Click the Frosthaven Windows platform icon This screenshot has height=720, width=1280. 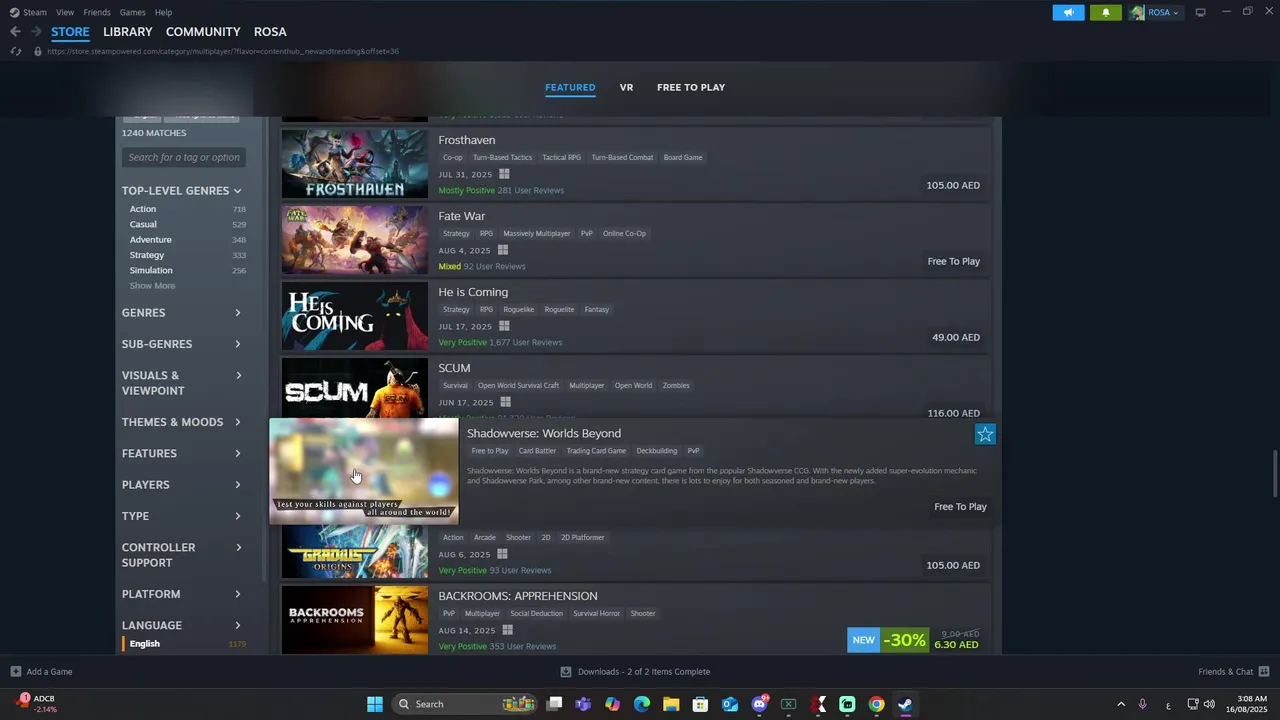click(504, 174)
